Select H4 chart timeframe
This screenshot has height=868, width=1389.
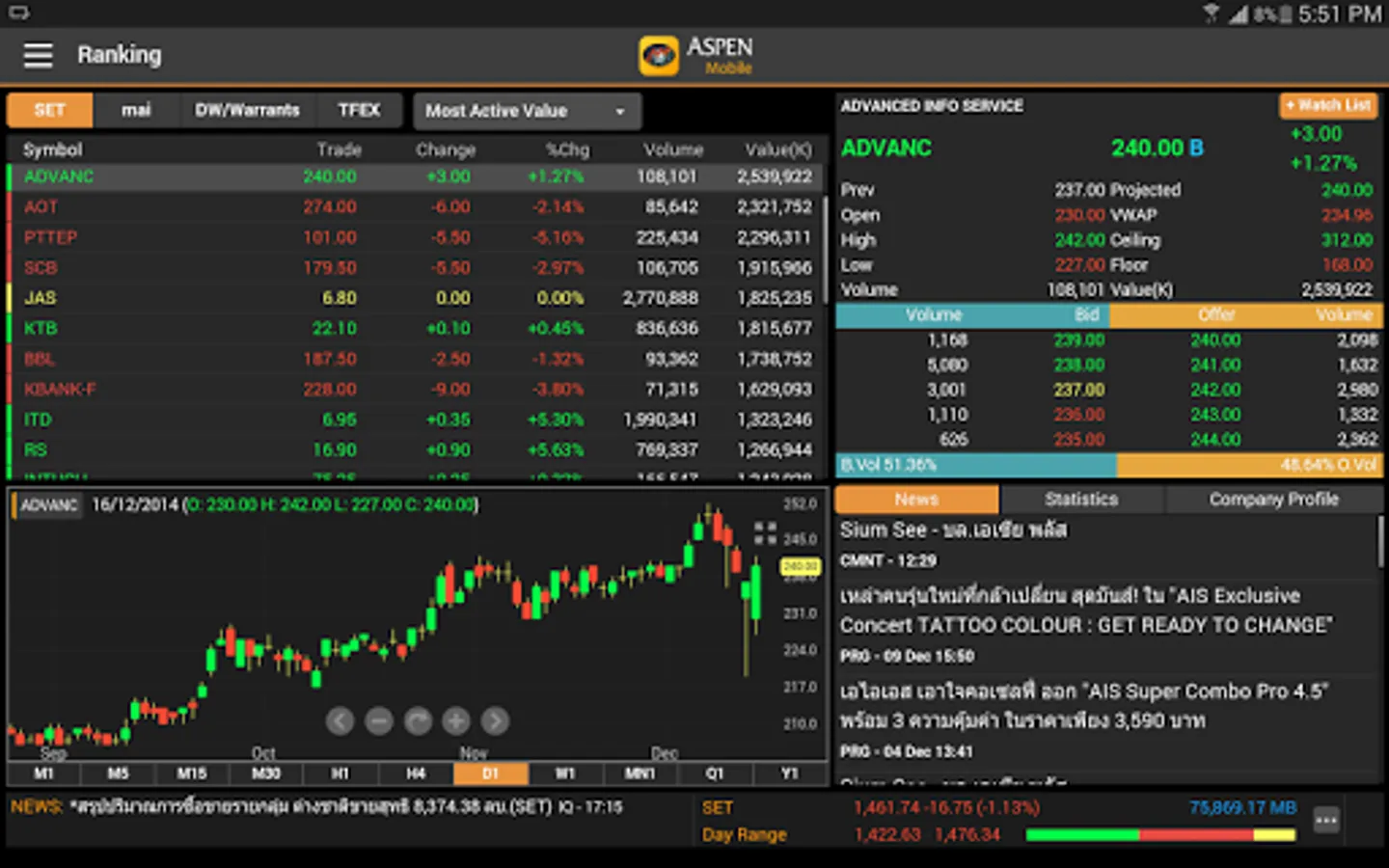coord(416,773)
